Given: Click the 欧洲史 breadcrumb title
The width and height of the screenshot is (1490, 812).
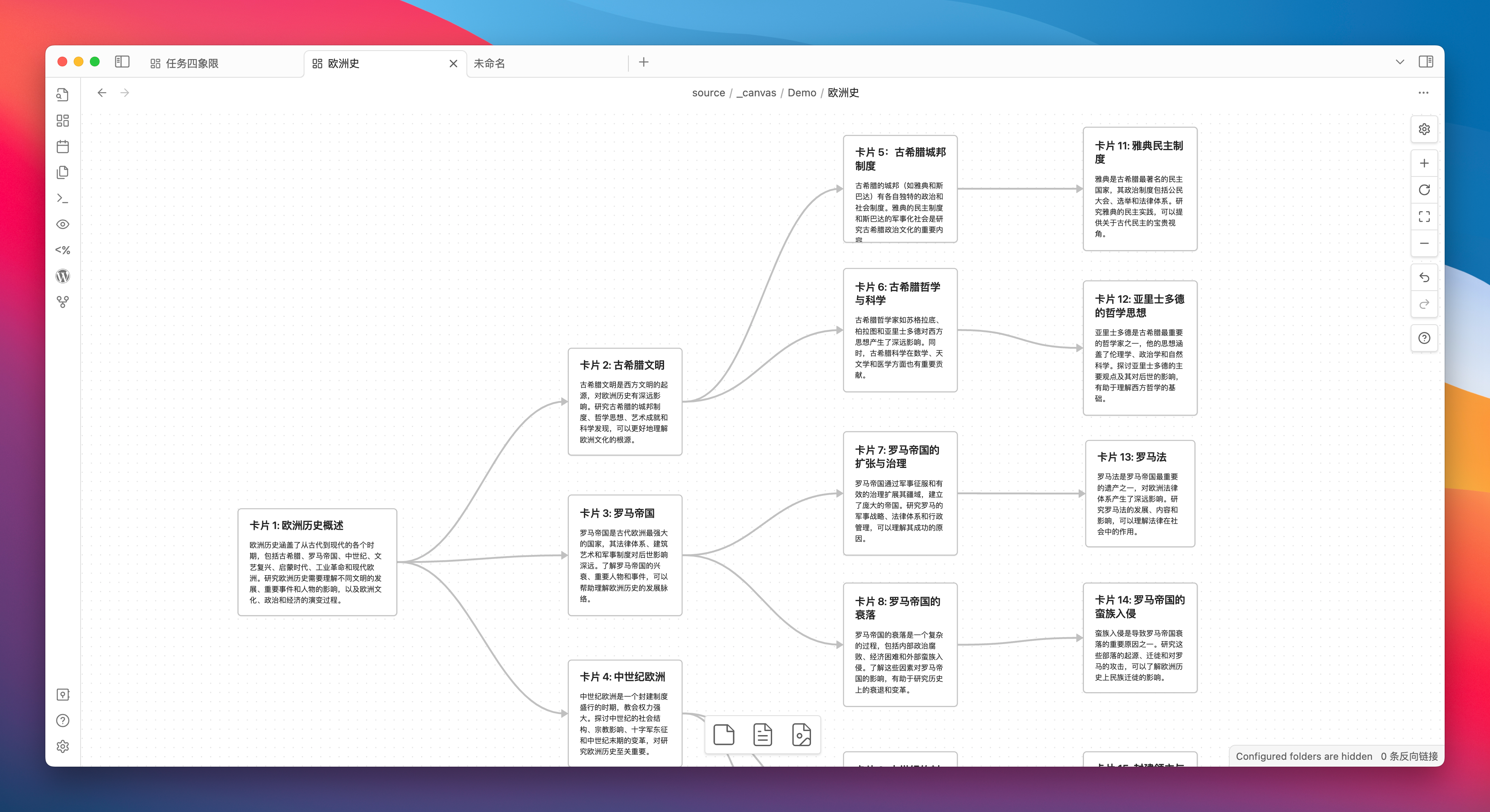Looking at the screenshot, I should 843,93.
